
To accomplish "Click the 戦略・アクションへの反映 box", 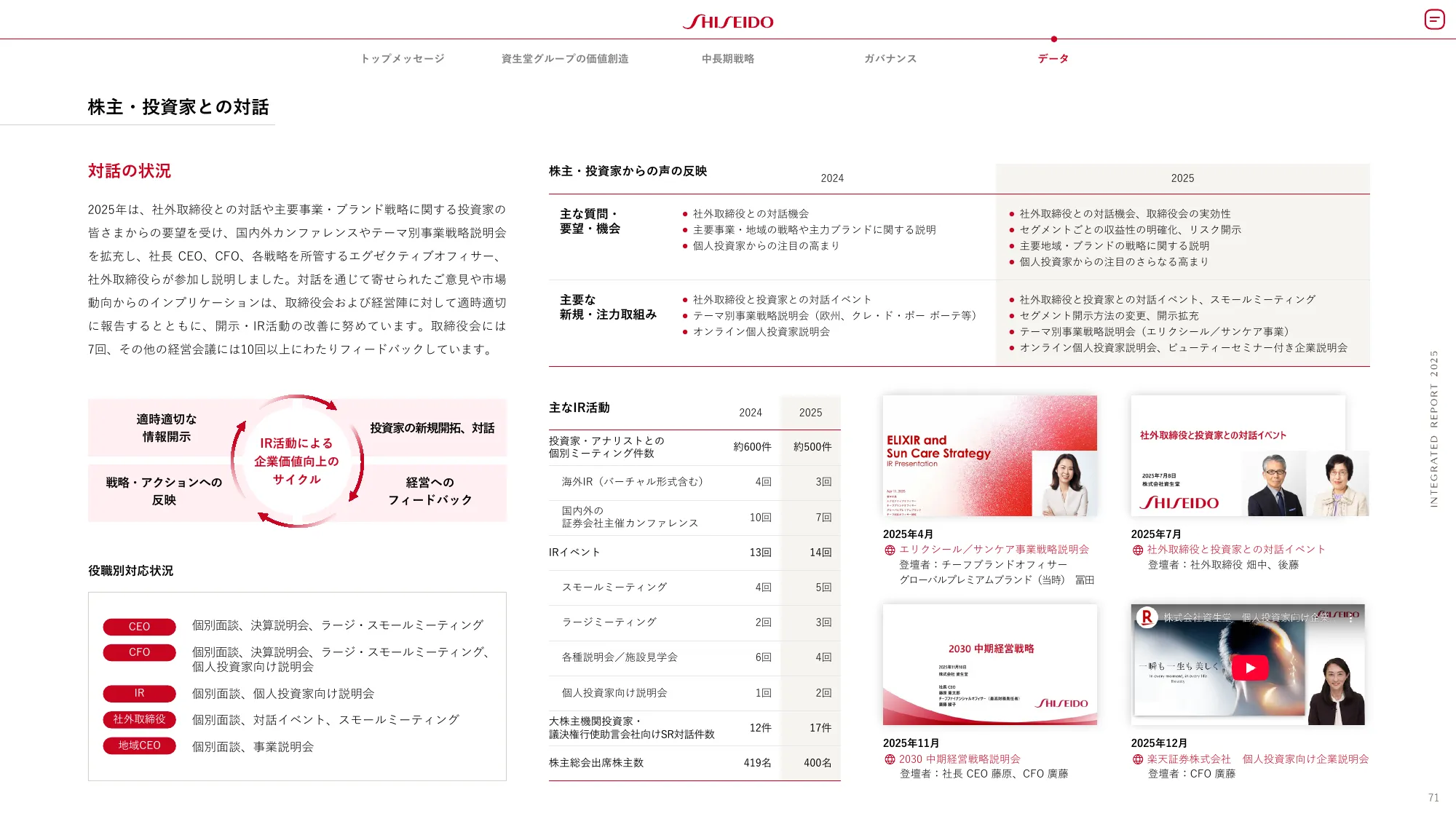I will click(164, 491).
